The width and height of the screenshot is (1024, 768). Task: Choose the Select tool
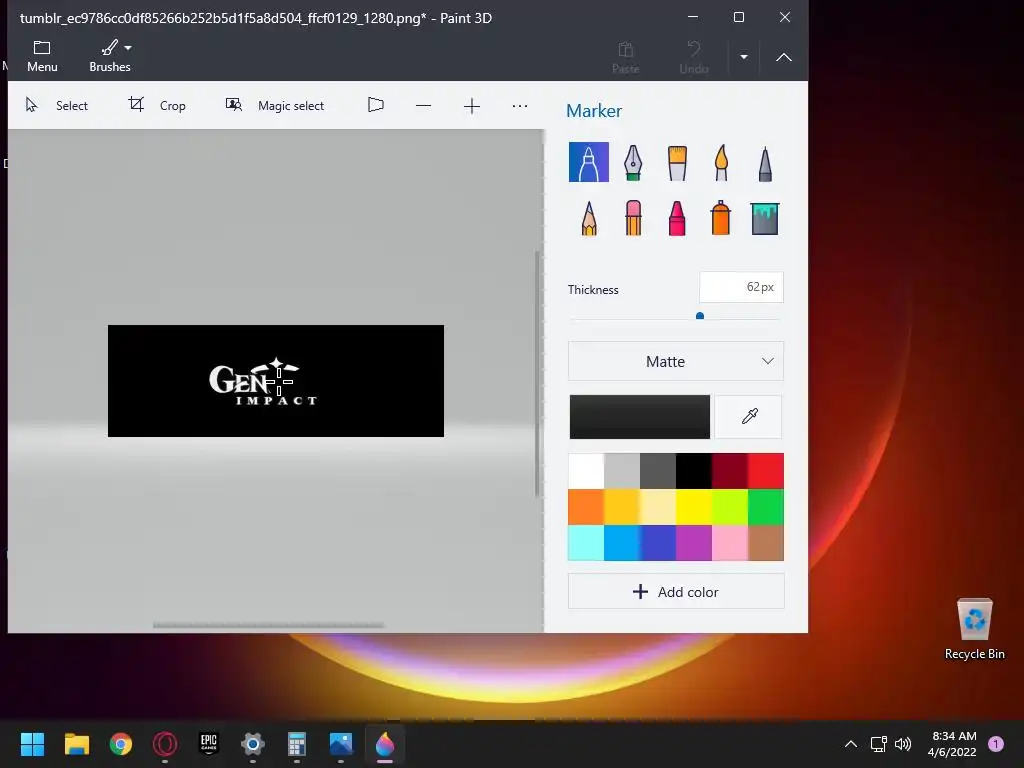tap(56, 105)
